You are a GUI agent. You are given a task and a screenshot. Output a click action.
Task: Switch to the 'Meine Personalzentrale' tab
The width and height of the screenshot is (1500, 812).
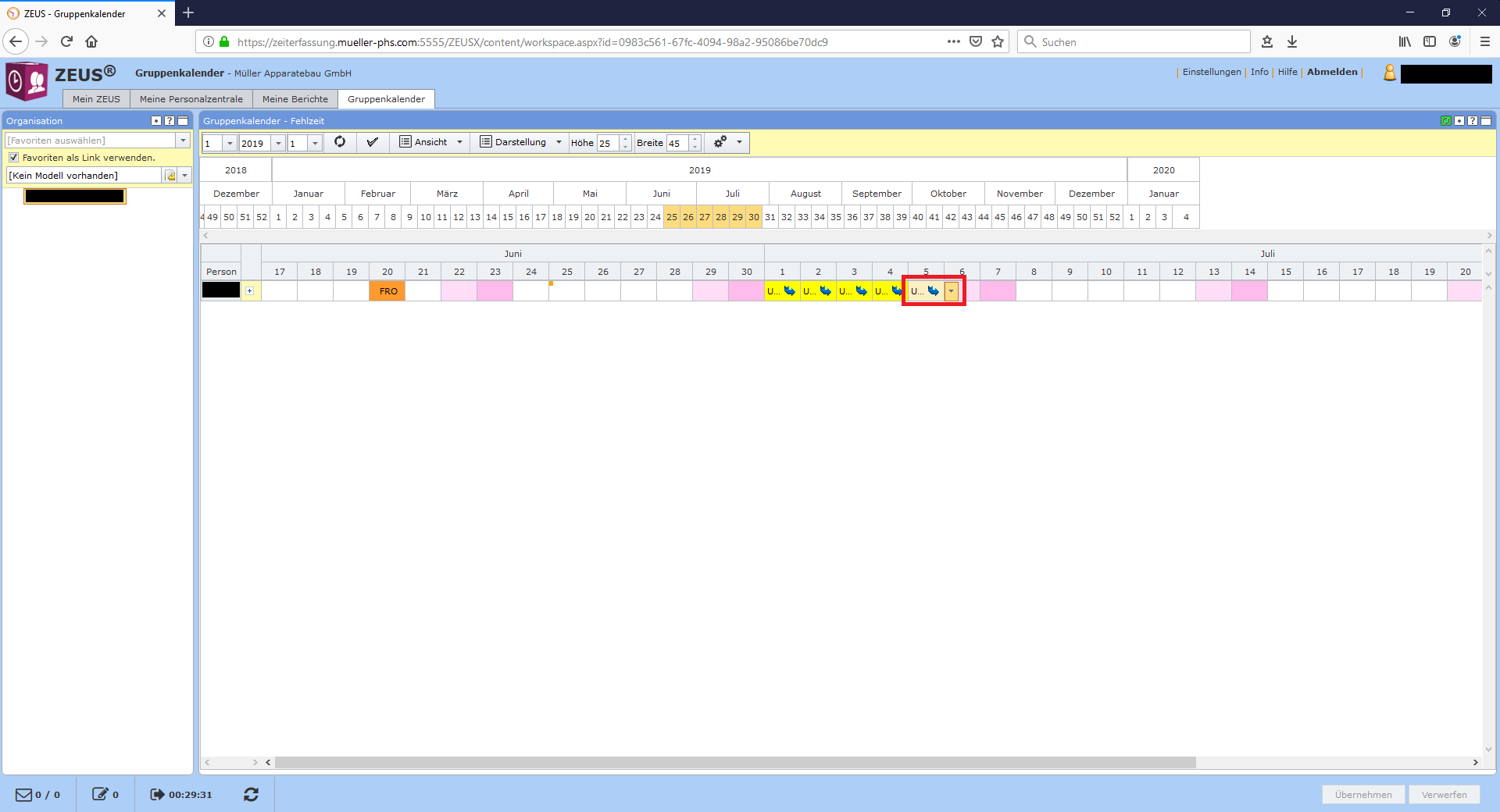[x=191, y=99]
